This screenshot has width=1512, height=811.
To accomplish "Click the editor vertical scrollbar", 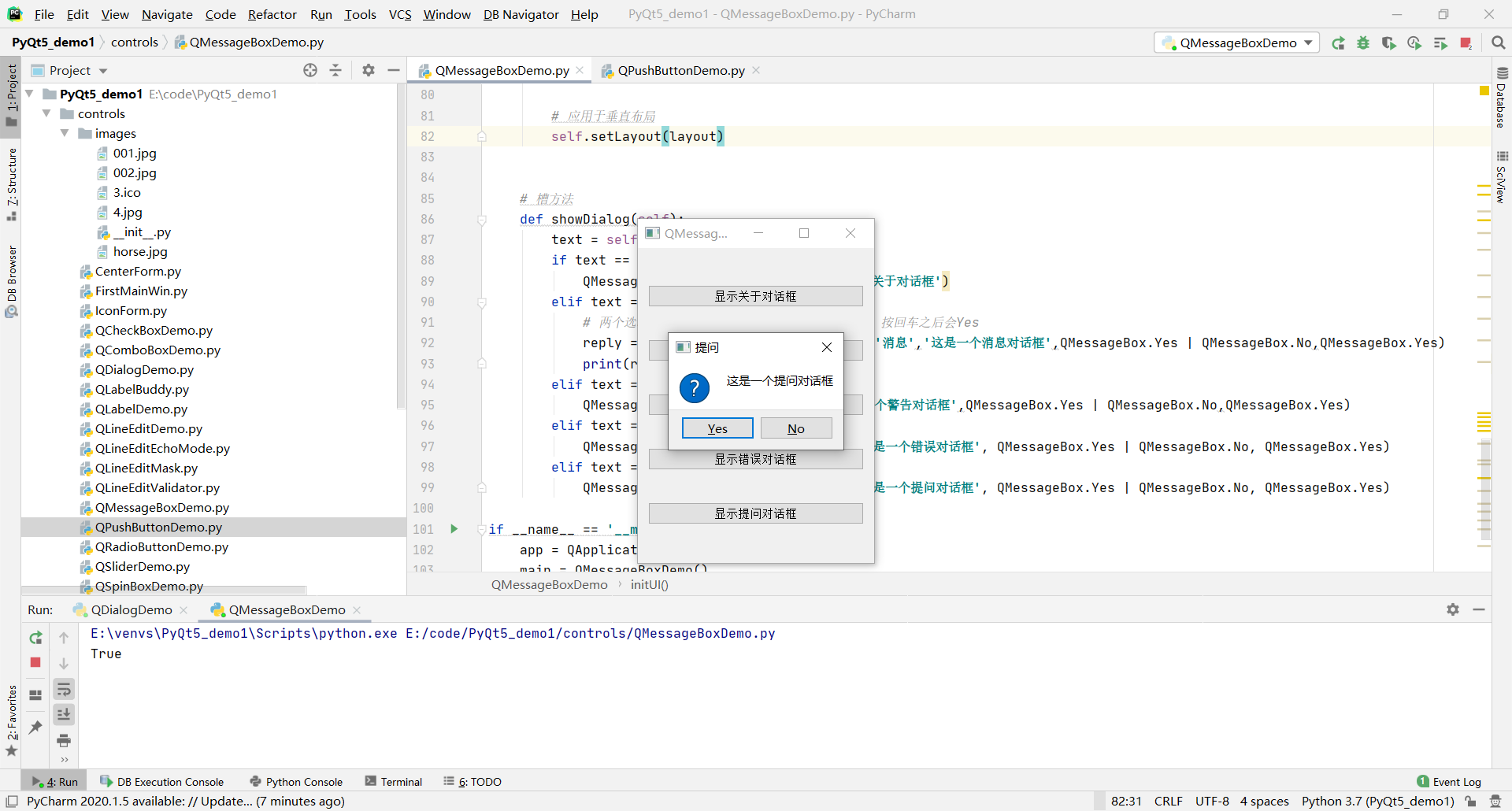I will [x=1484, y=488].
